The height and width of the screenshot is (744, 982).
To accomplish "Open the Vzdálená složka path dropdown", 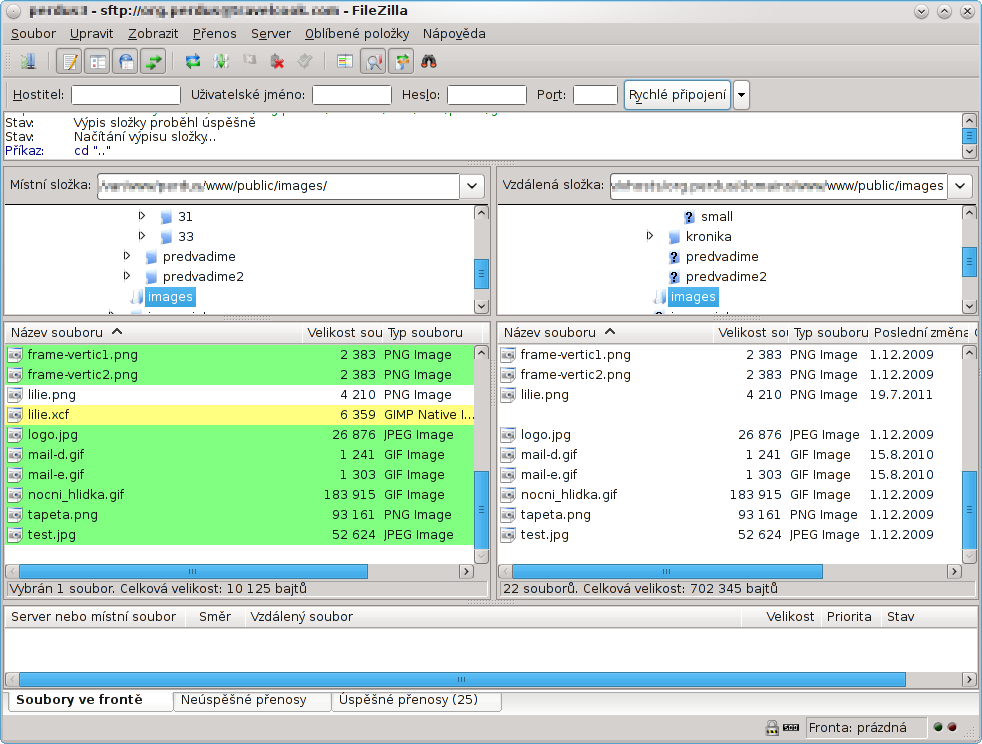I will tap(960, 186).
